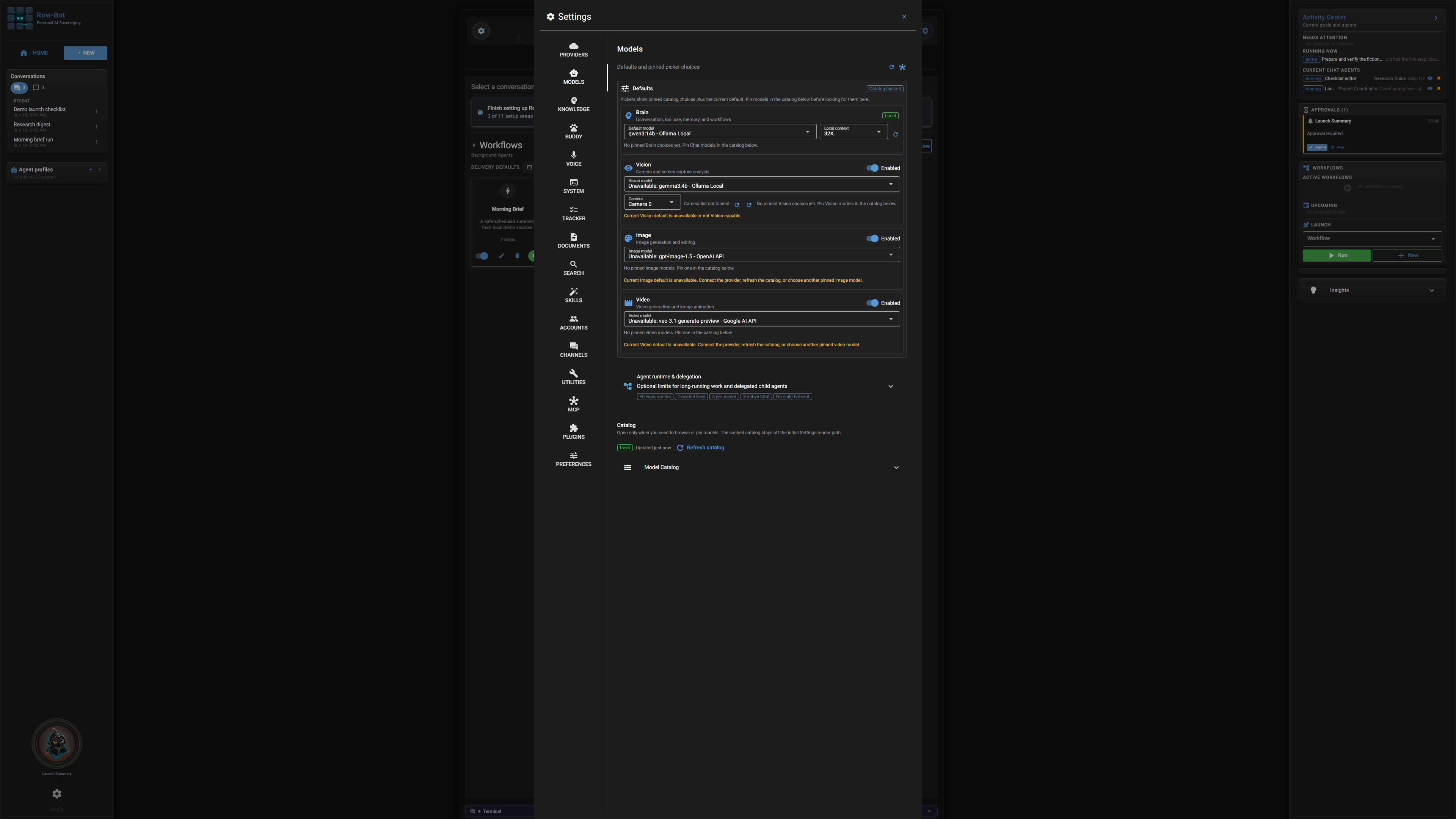Click the Catalog-backed badge

[x=885, y=89]
